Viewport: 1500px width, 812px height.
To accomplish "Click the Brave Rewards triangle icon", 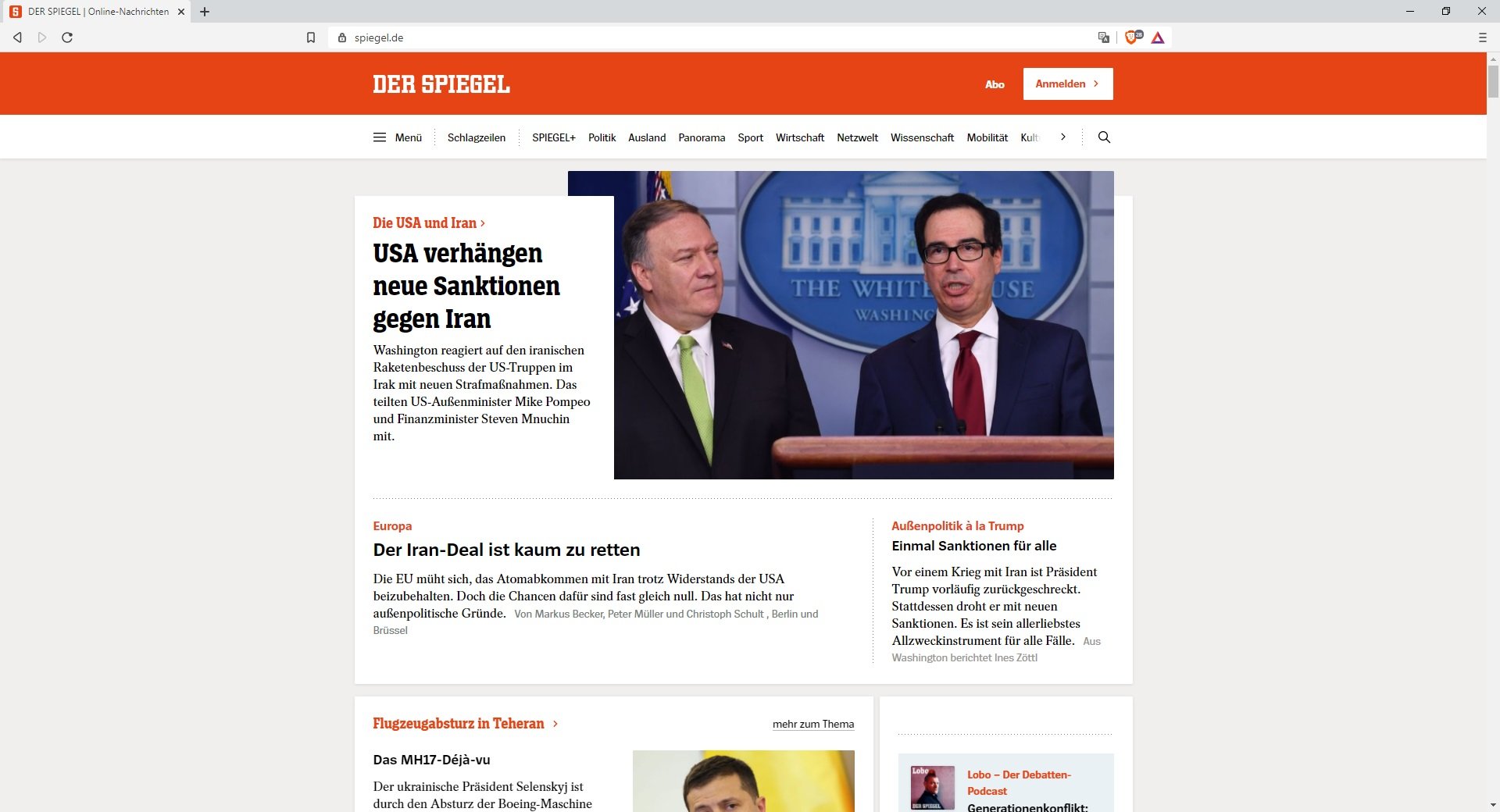I will pos(1158,37).
